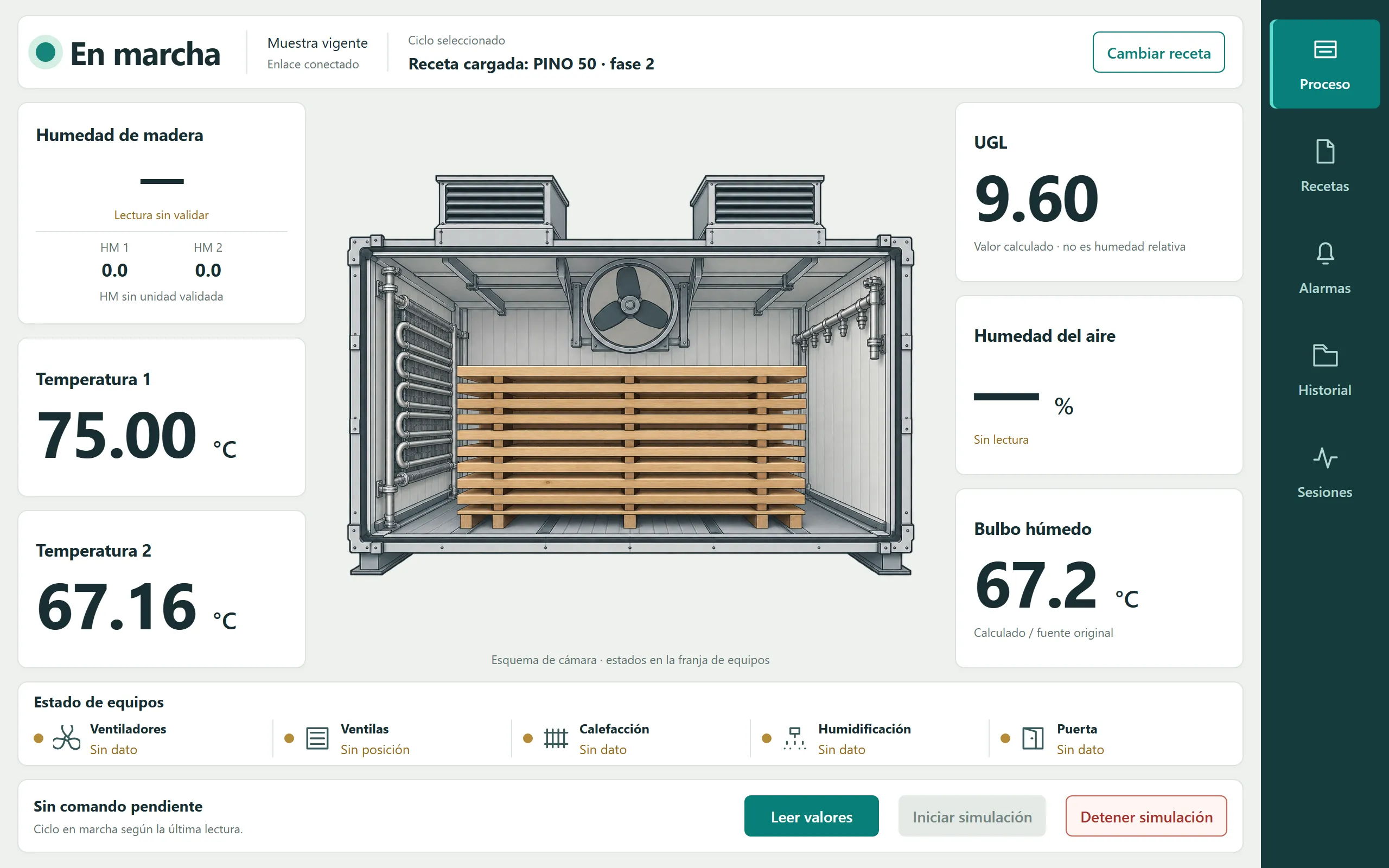Click the Puerta door icon
The height and width of the screenshot is (868, 1389).
(1033, 738)
